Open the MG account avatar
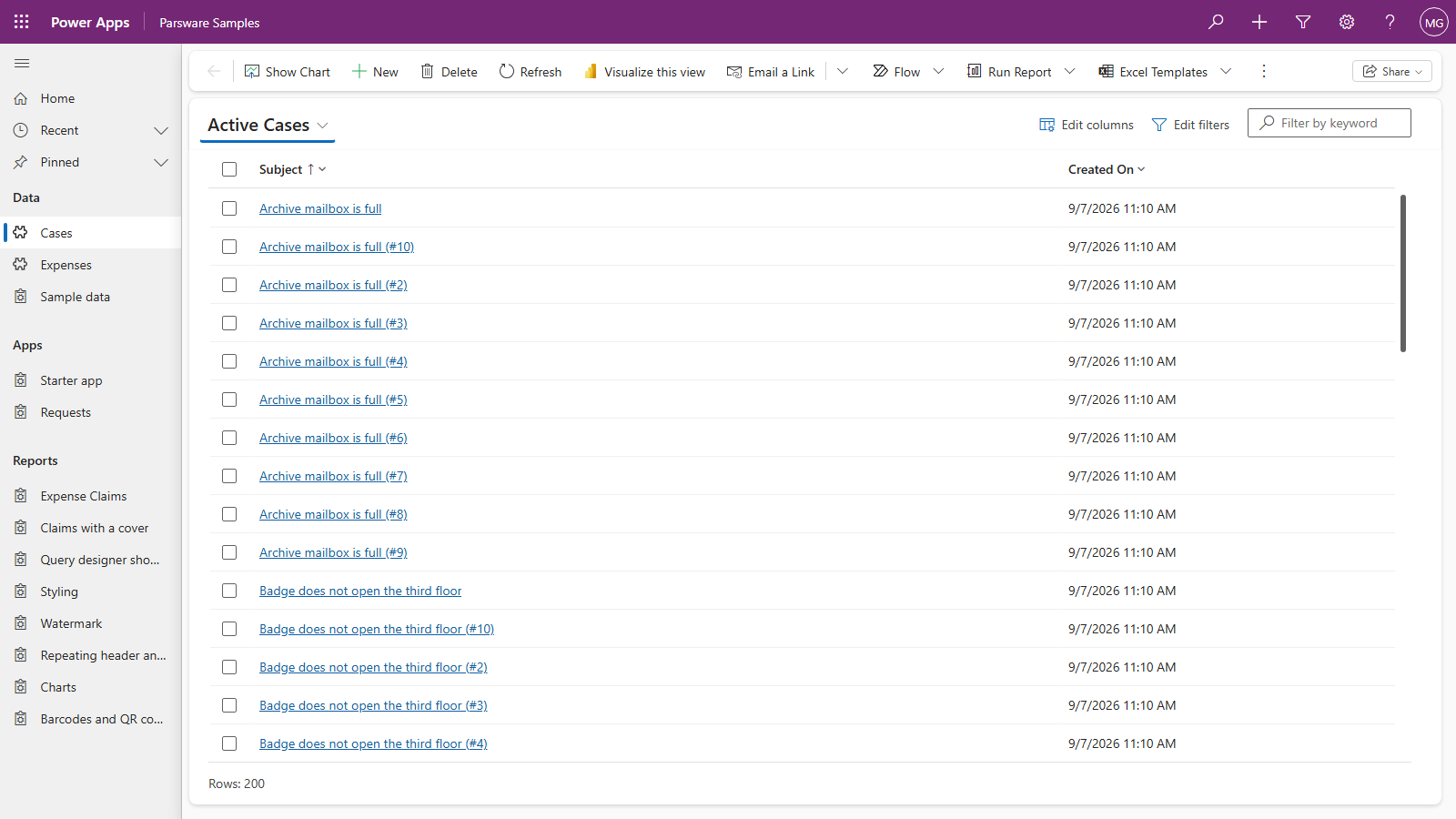The image size is (1456, 819). click(x=1434, y=22)
